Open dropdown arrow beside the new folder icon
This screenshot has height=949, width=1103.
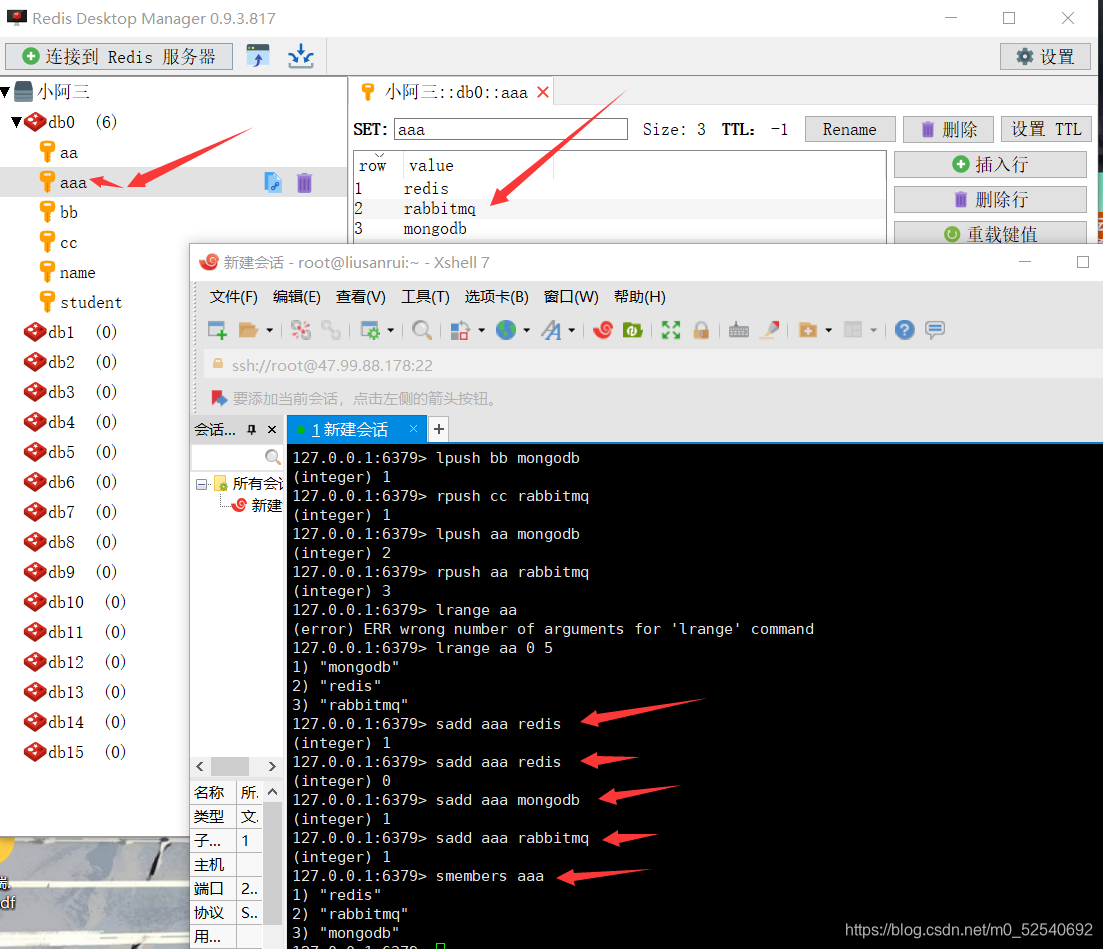coord(828,330)
